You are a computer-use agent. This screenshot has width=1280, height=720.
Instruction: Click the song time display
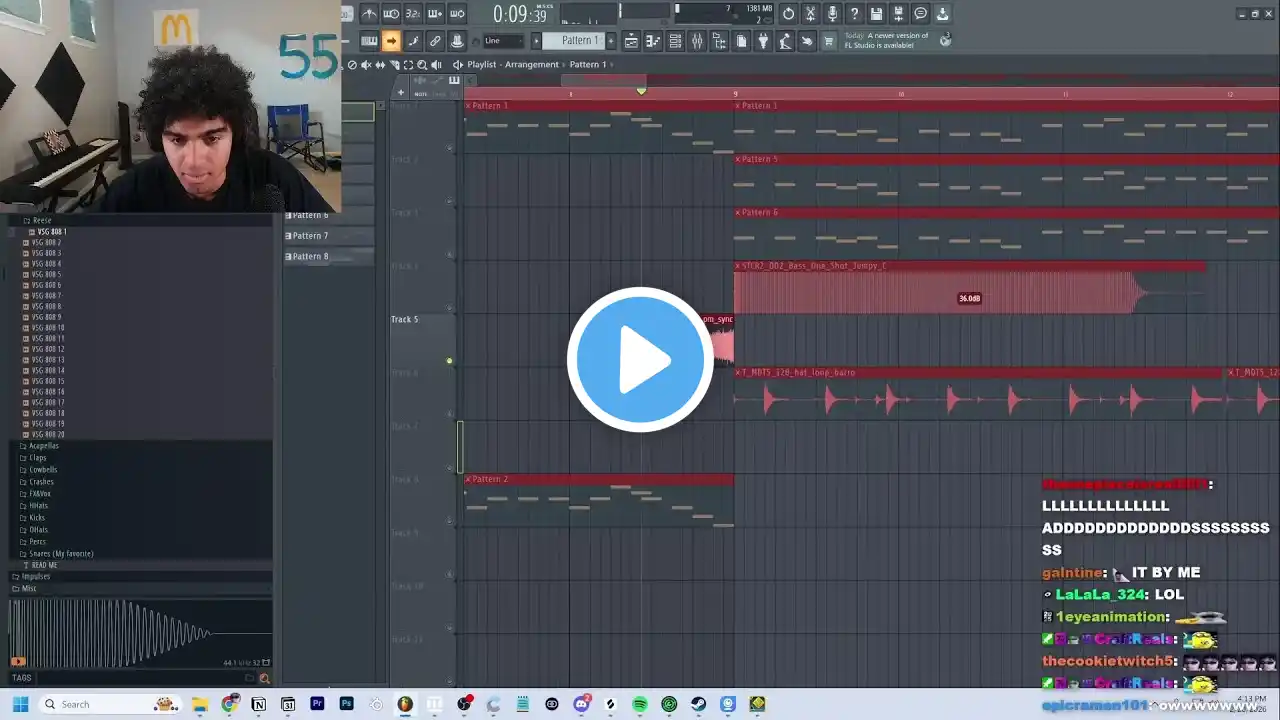click(520, 14)
